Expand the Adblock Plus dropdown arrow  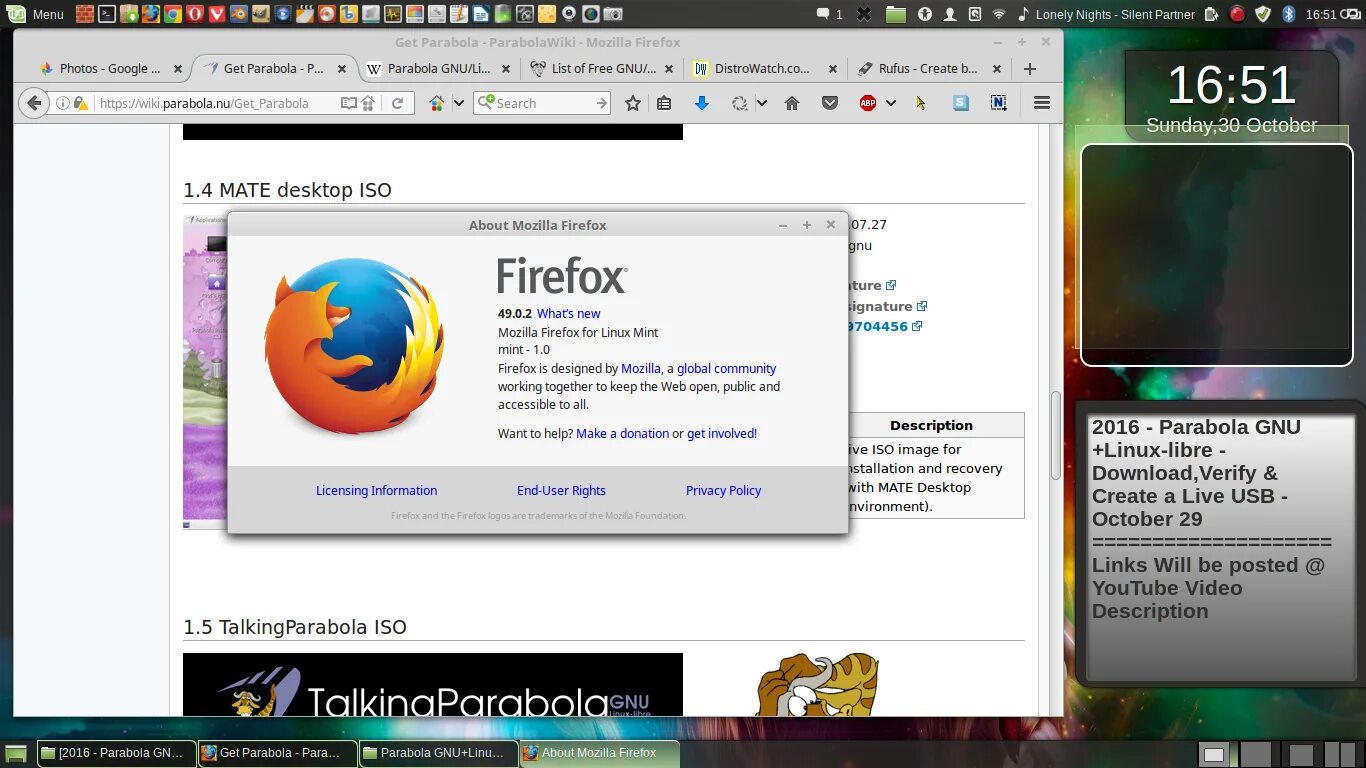click(x=890, y=103)
